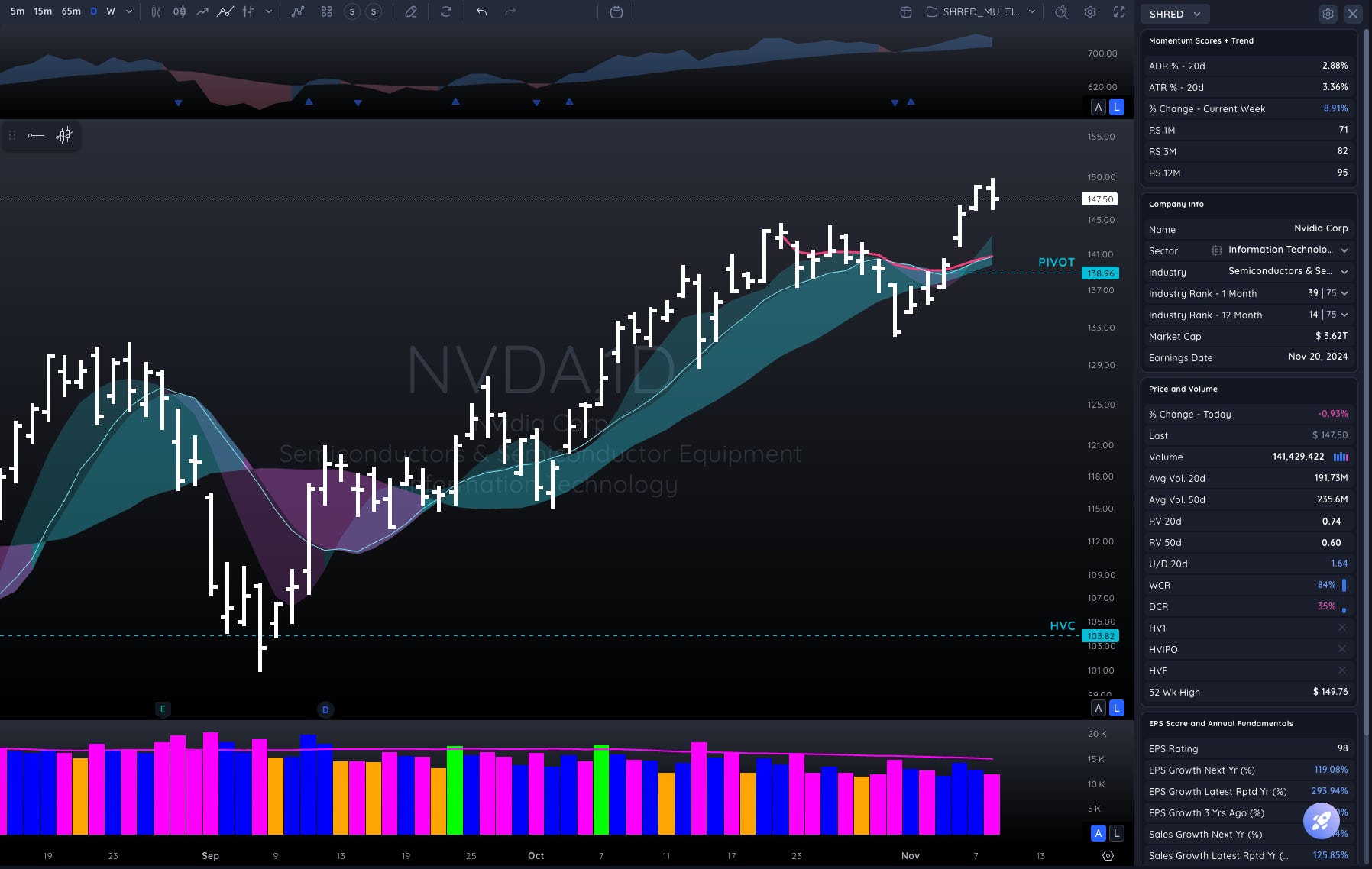Click the X icon in HVE row

(x=1342, y=670)
